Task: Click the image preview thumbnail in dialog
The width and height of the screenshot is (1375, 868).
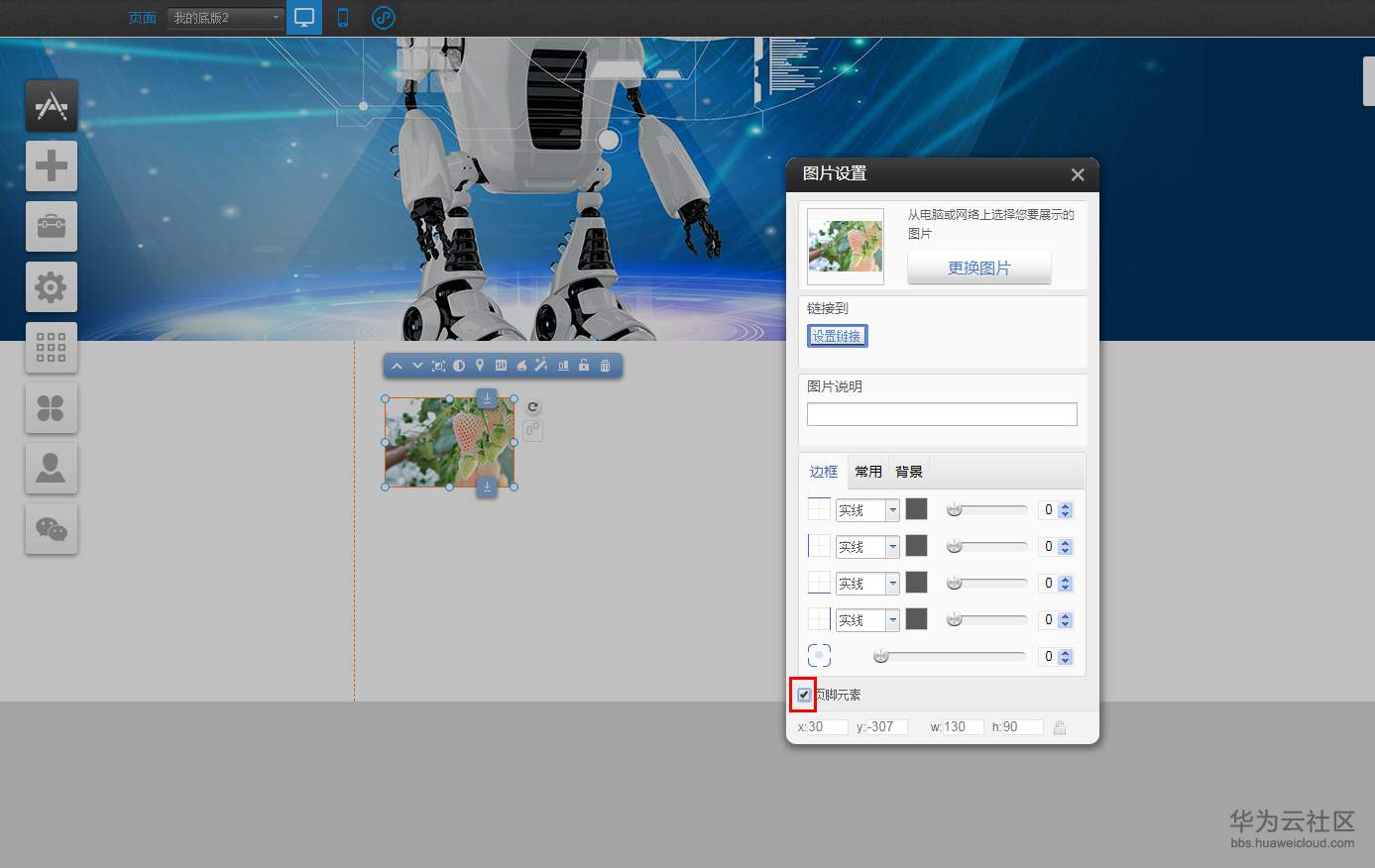Action: pos(846,247)
